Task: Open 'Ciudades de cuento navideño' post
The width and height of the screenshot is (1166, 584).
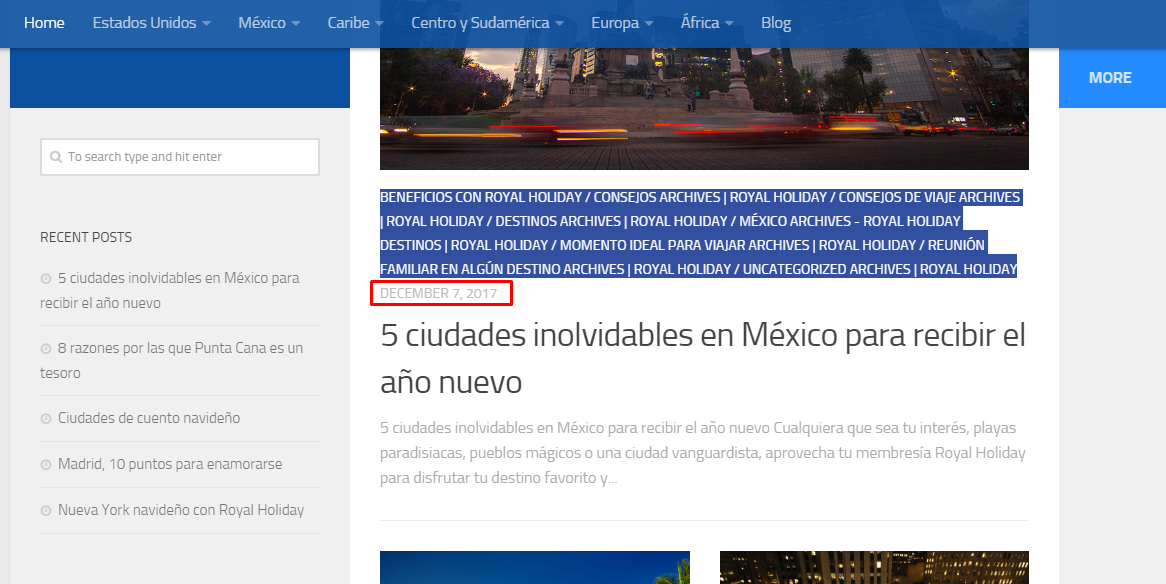Action: coord(149,418)
